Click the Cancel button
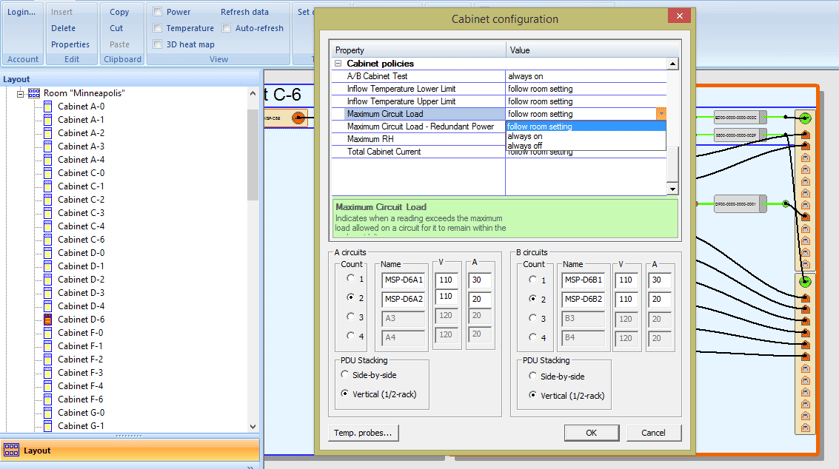This screenshot has height=469, width=839. [653, 433]
